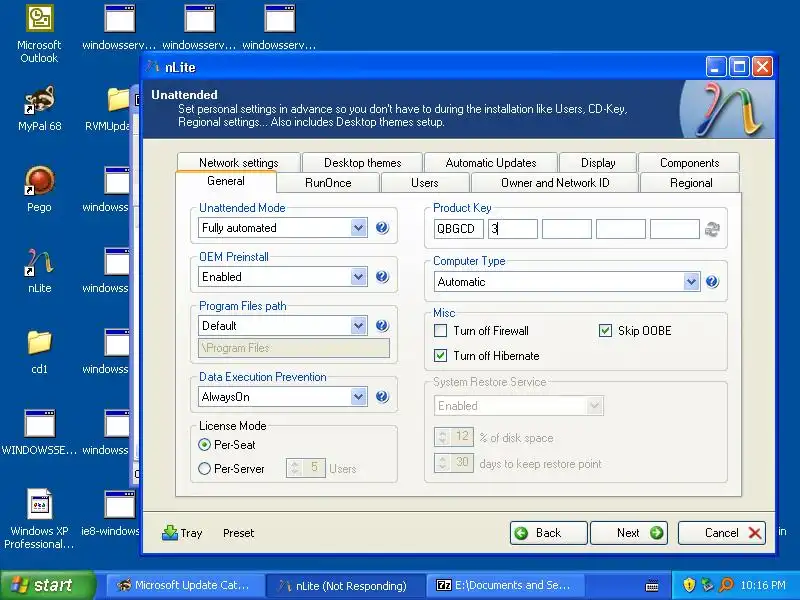Image resolution: width=800 pixels, height=600 pixels.
Task: Click the Data Execution Prevention help icon
Action: tap(382, 396)
